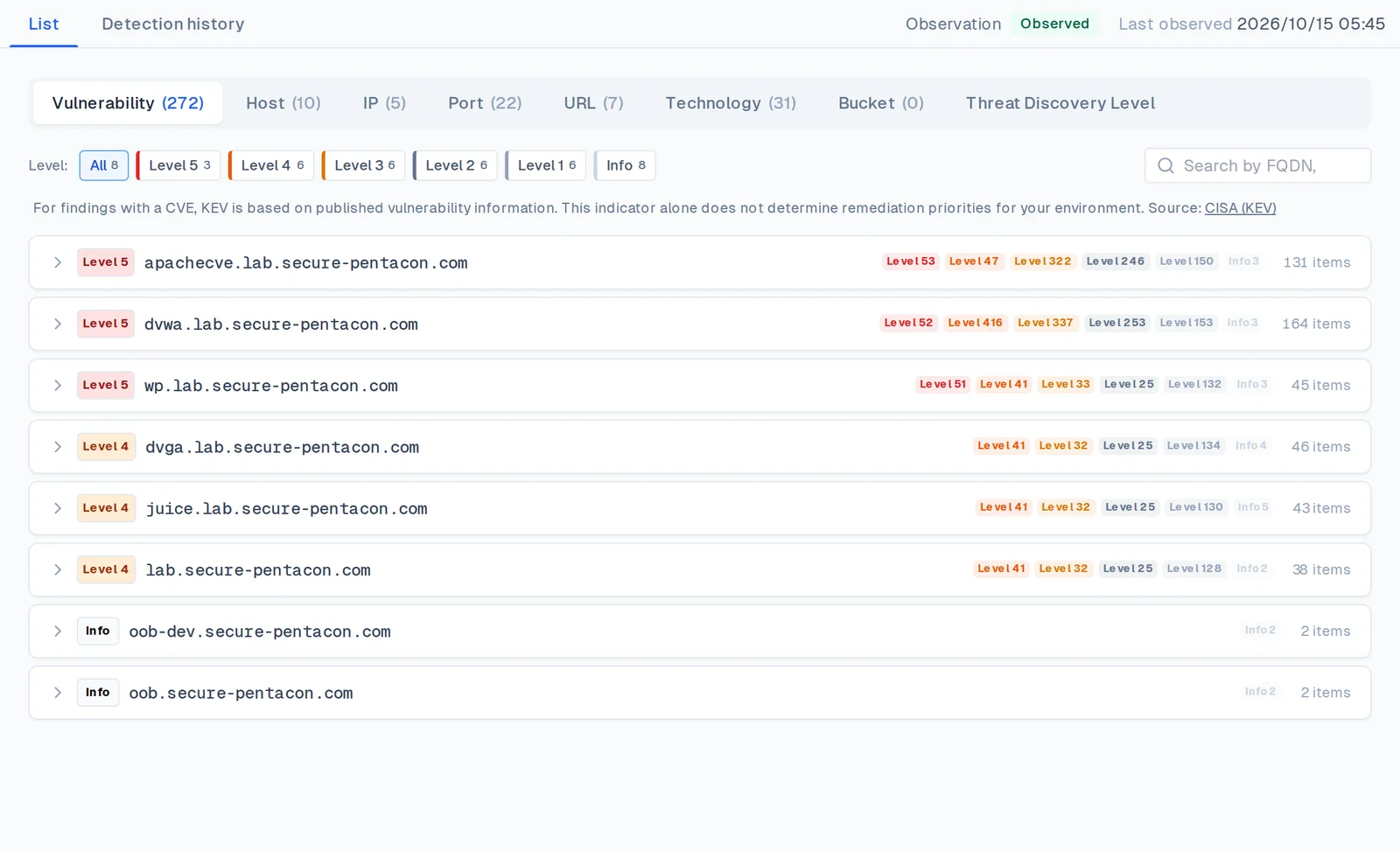1400x851 pixels.
Task: Filter by Level 4
Action: coord(271,165)
